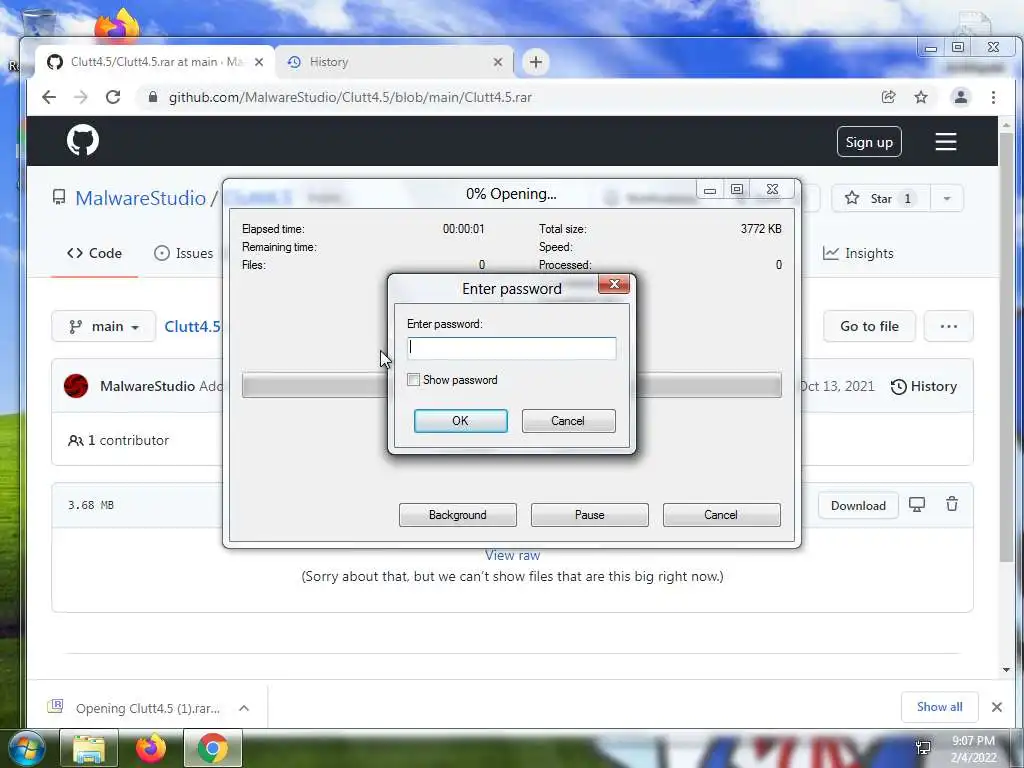This screenshot has width=1024, height=768.
Task: Open MalwareStudio avatar in commit row
Action: pos(76,386)
